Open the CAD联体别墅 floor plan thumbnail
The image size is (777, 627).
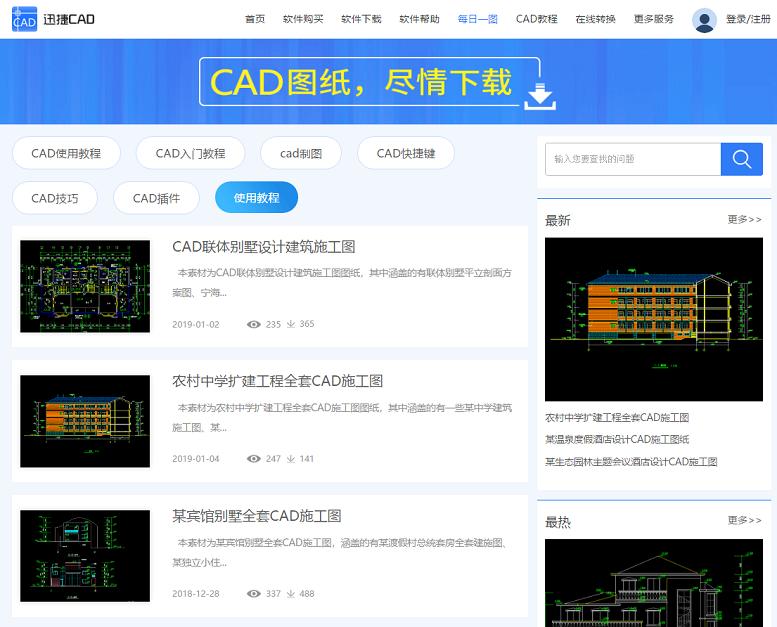pos(85,286)
